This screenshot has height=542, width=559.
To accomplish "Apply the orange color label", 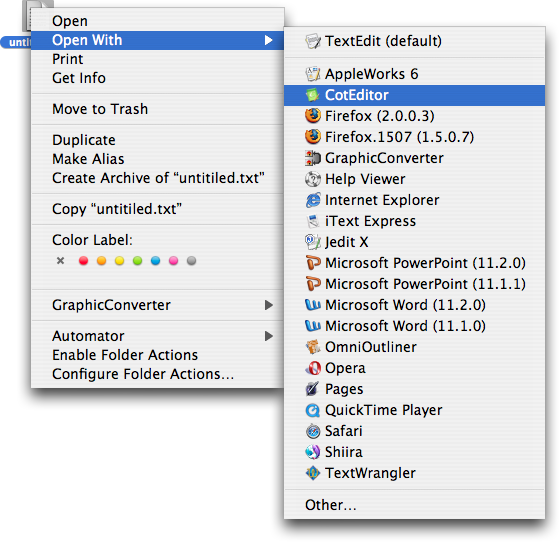I will pyautogui.click(x=102, y=261).
